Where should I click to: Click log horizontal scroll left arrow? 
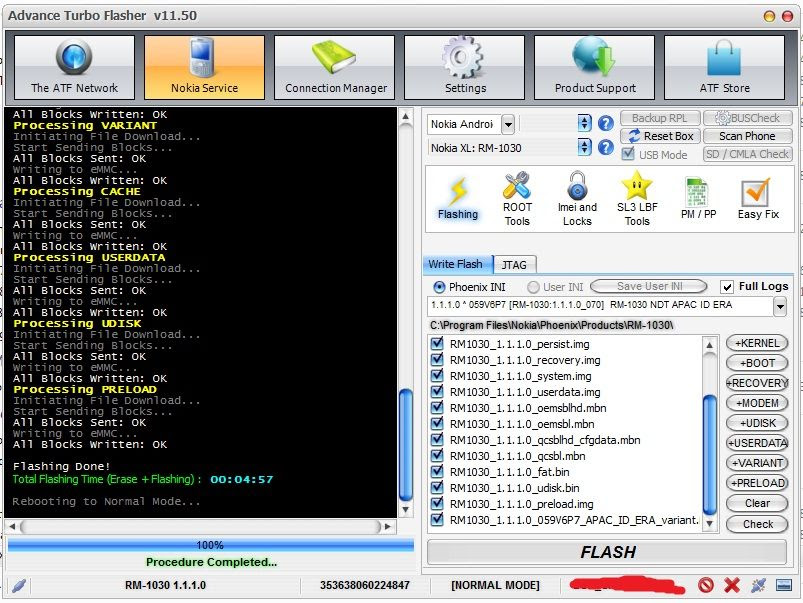pos(13,526)
